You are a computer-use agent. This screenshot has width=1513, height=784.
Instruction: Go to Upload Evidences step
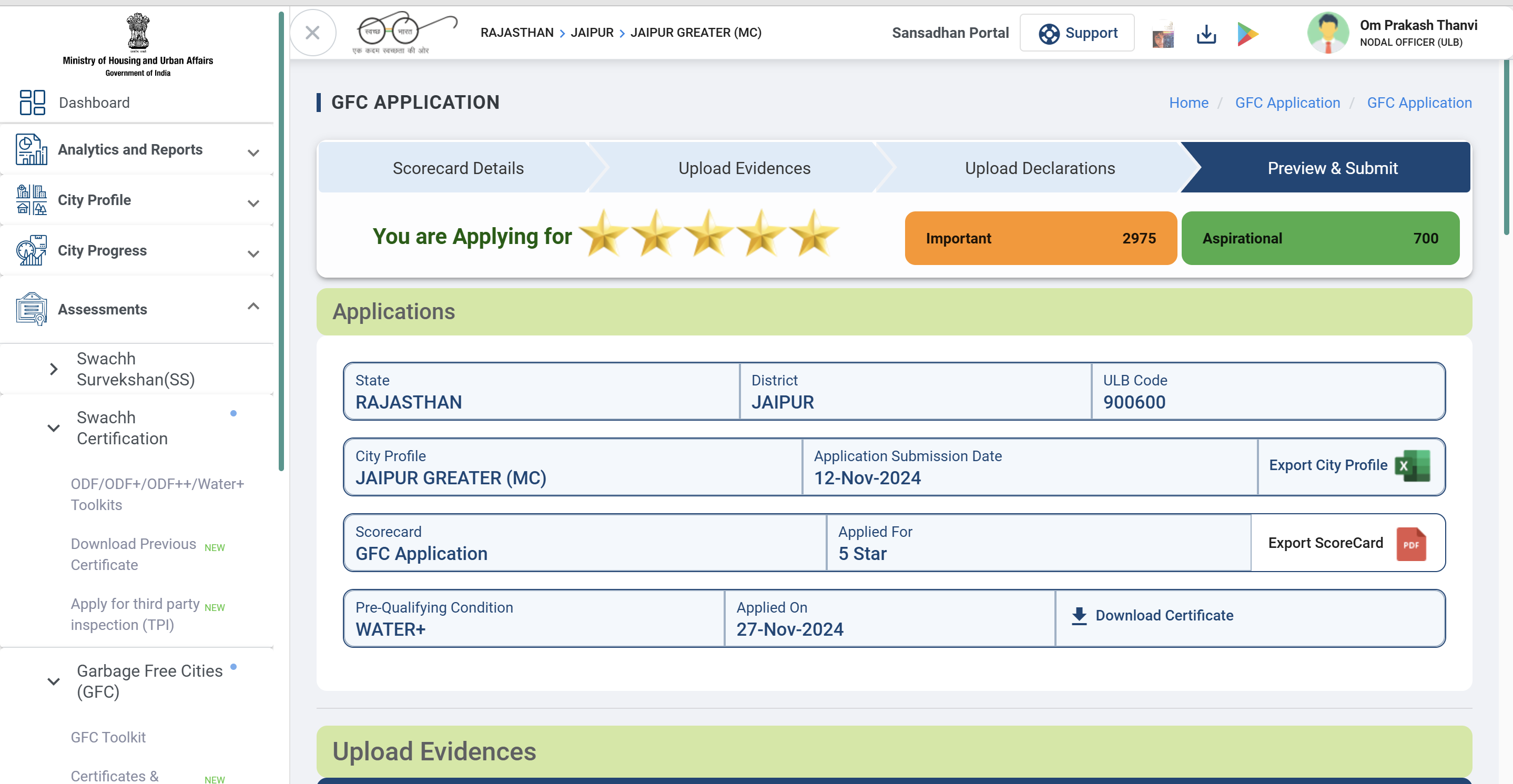coord(744,168)
